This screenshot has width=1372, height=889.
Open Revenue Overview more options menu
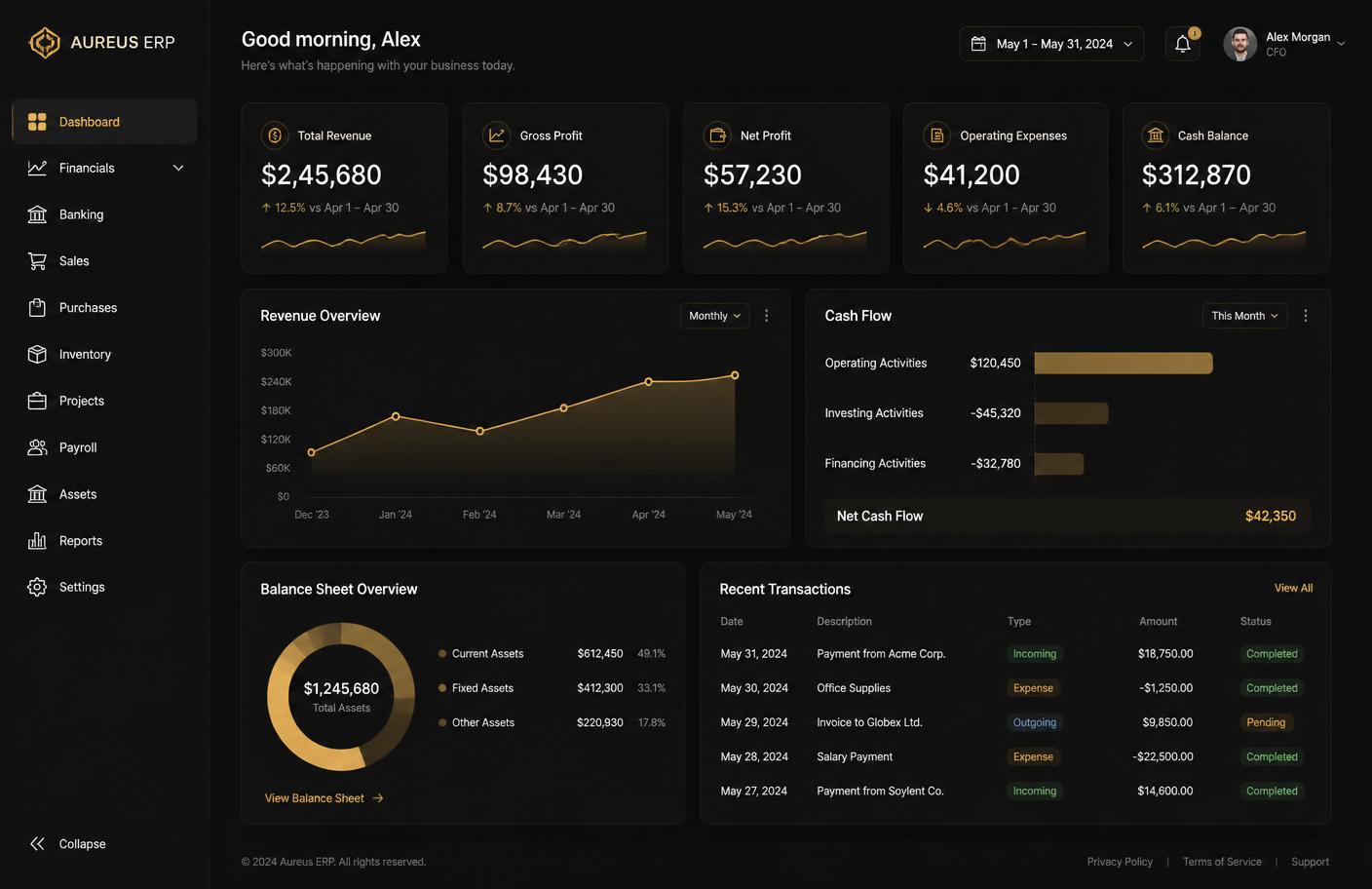pyautogui.click(x=767, y=316)
